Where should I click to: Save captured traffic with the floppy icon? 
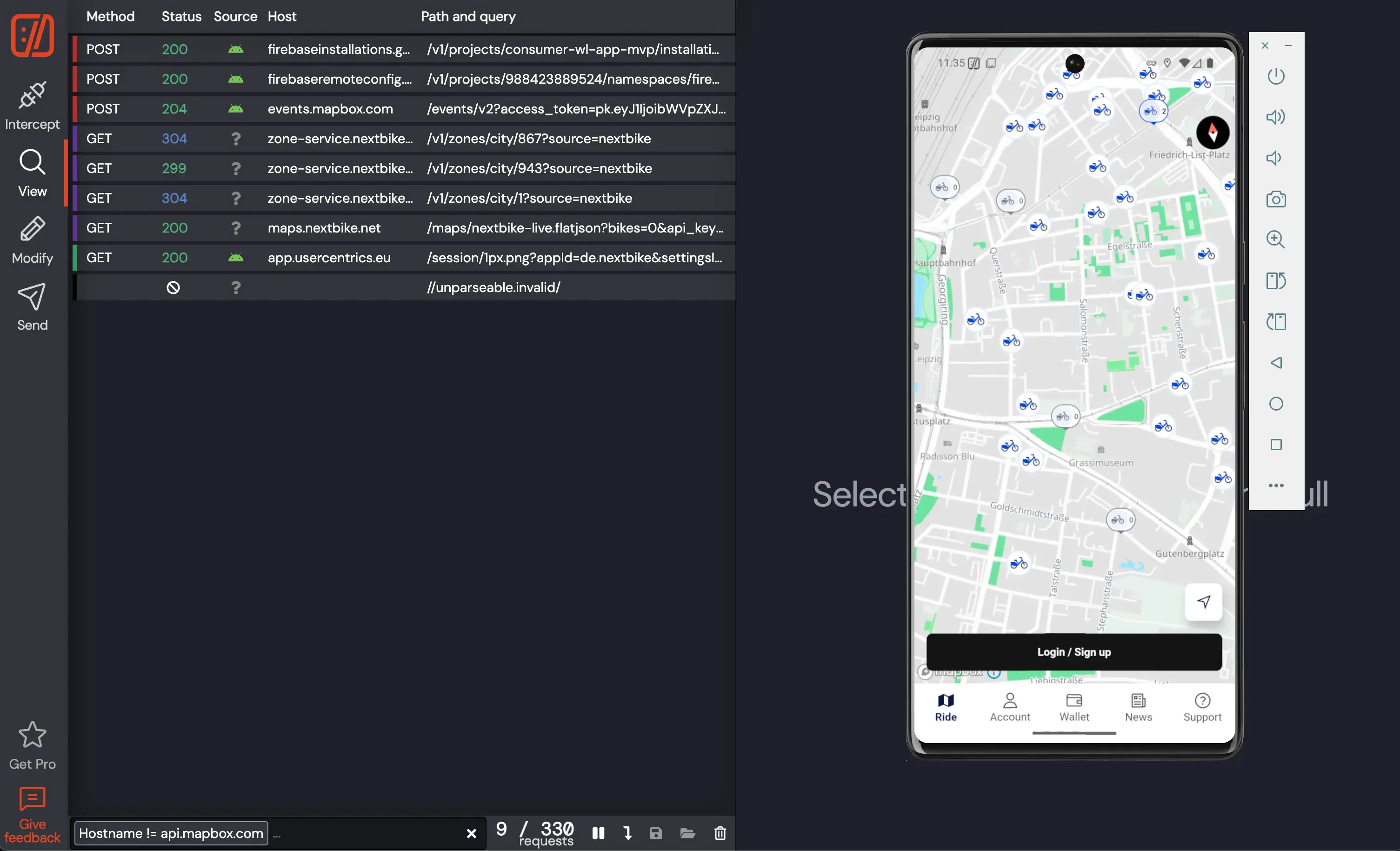coord(656,833)
